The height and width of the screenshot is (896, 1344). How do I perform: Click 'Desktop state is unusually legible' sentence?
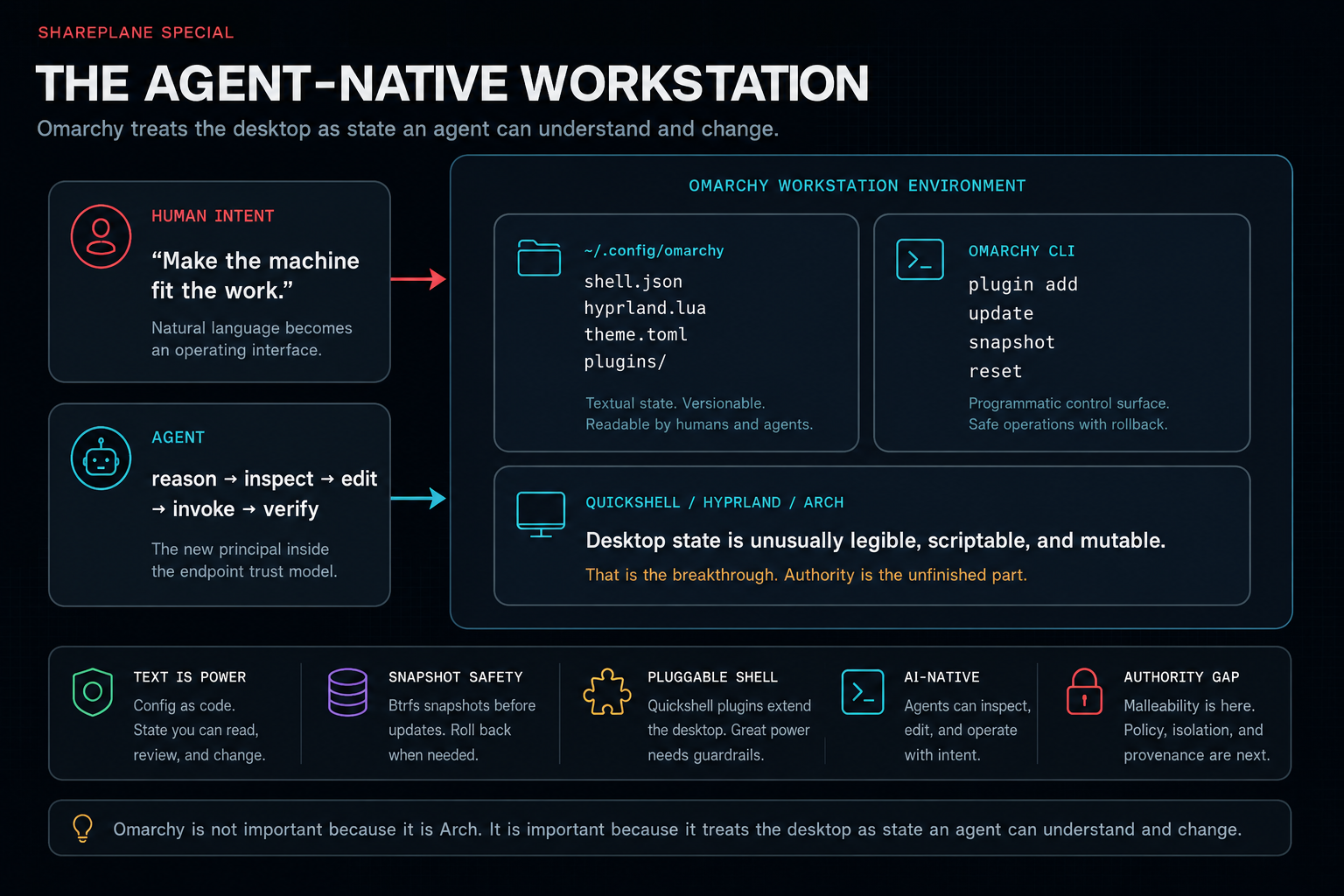tap(875, 541)
